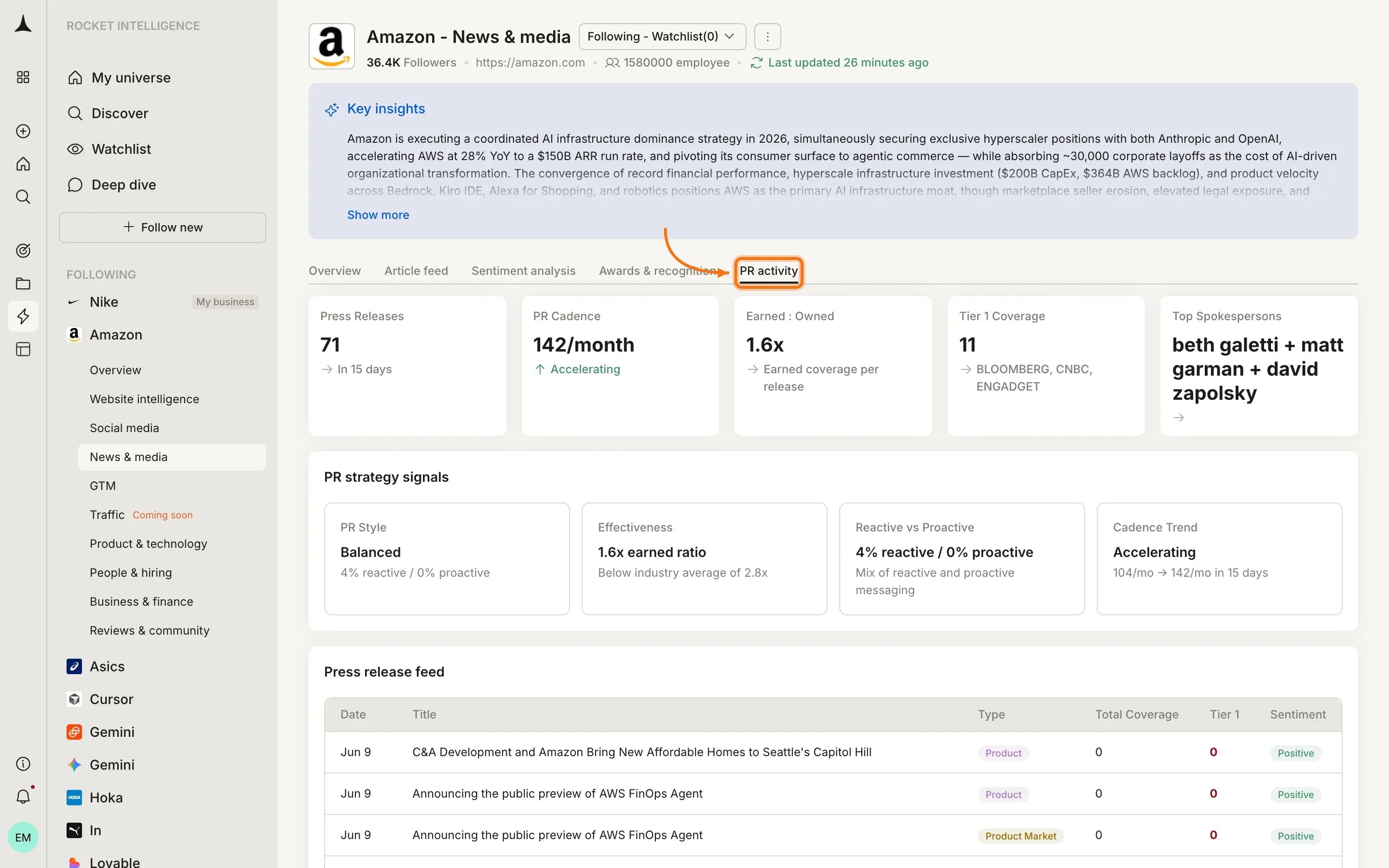Select the PR activity tab

pyautogui.click(x=769, y=271)
